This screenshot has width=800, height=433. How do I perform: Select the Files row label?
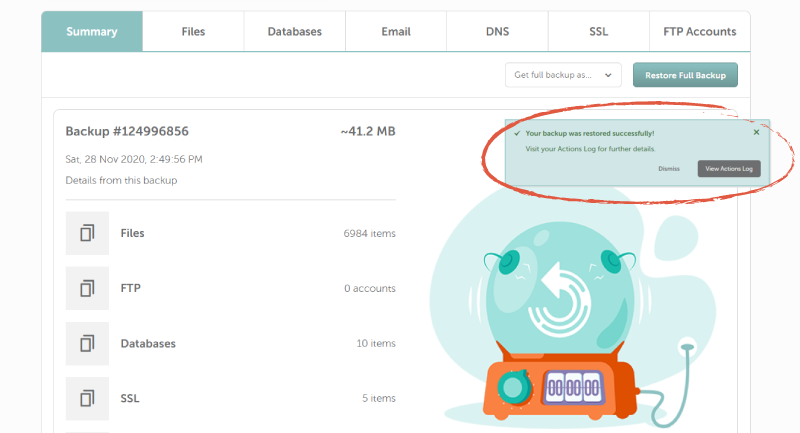point(133,233)
